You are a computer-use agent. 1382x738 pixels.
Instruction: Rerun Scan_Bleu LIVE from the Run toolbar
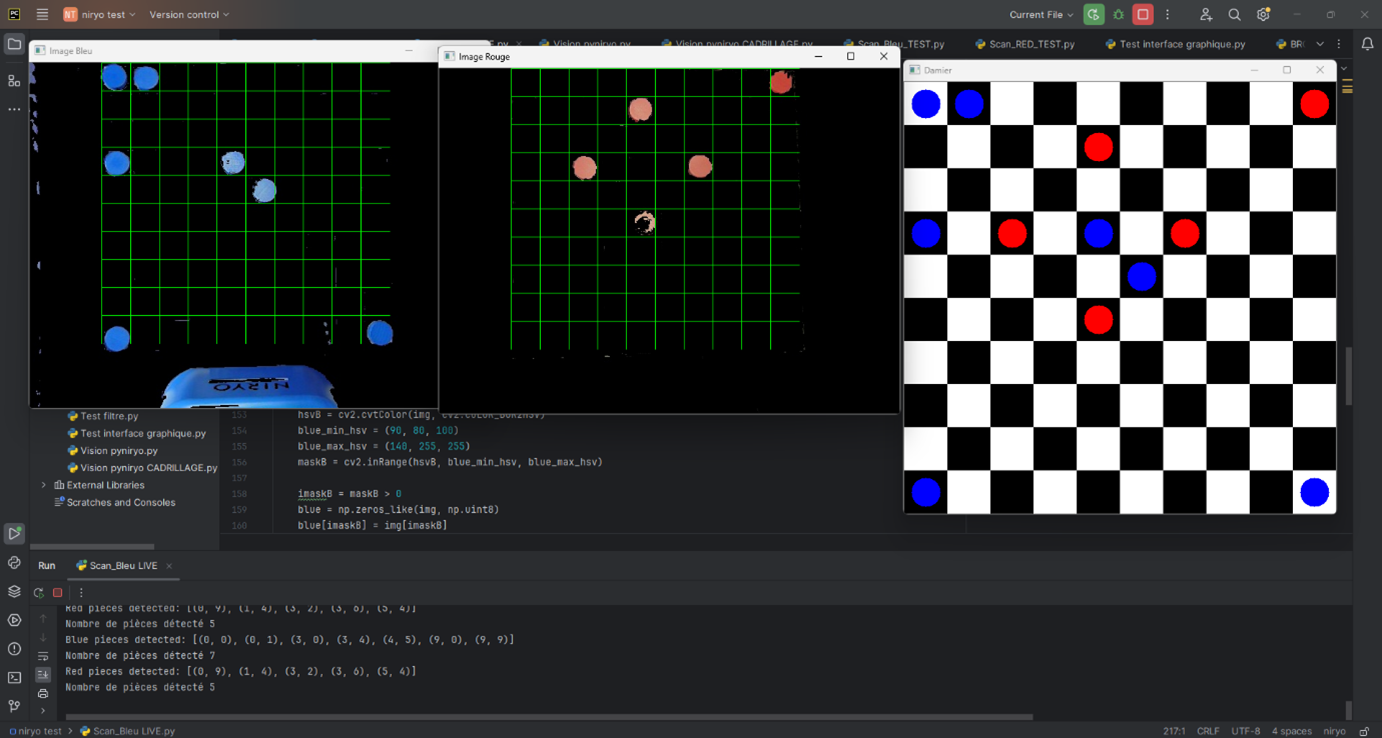click(39, 592)
